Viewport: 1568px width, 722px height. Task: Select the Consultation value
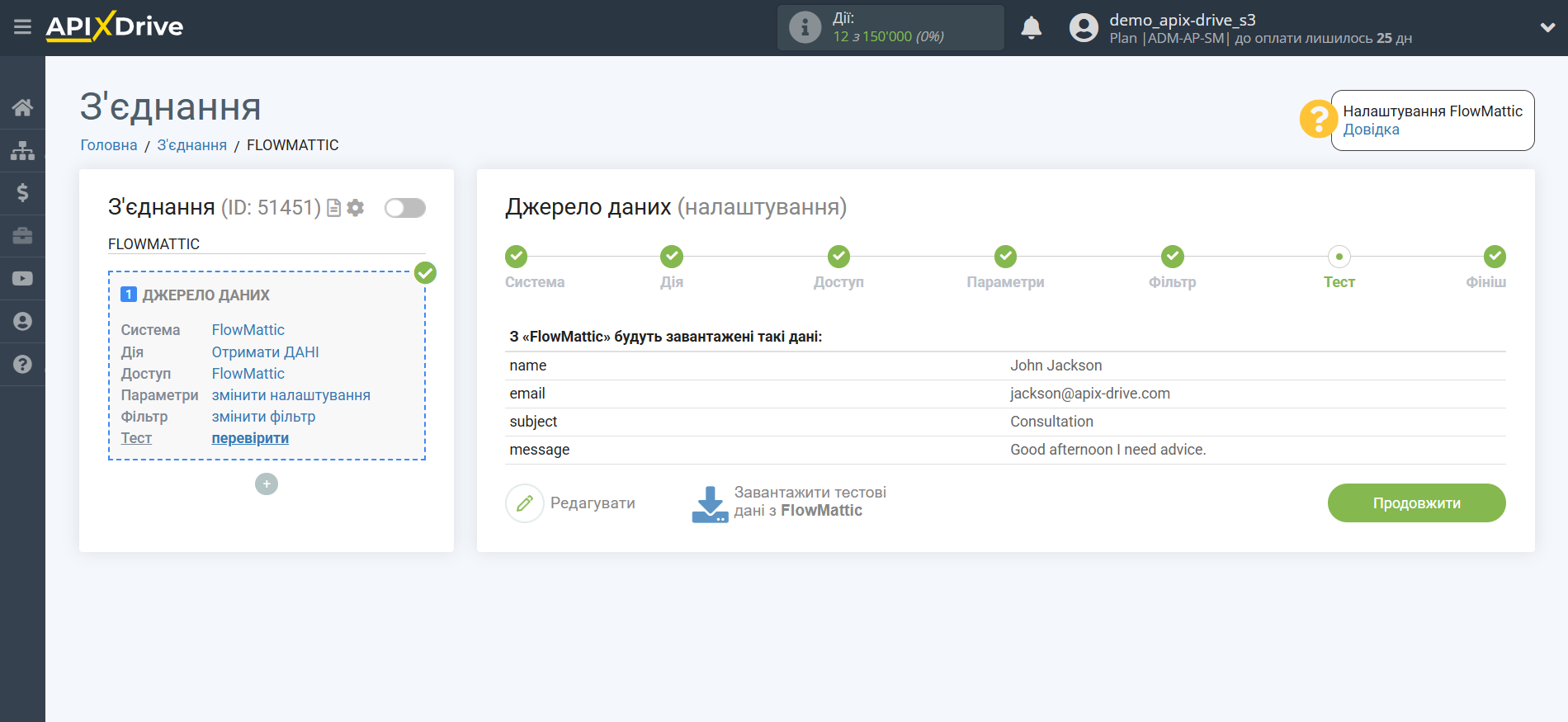point(1051,422)
